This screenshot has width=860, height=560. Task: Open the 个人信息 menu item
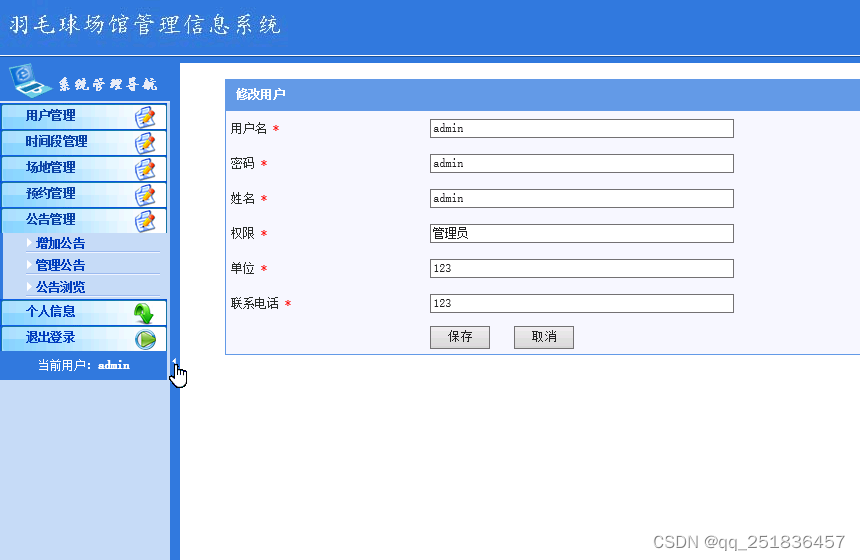(x=84, y=312)
